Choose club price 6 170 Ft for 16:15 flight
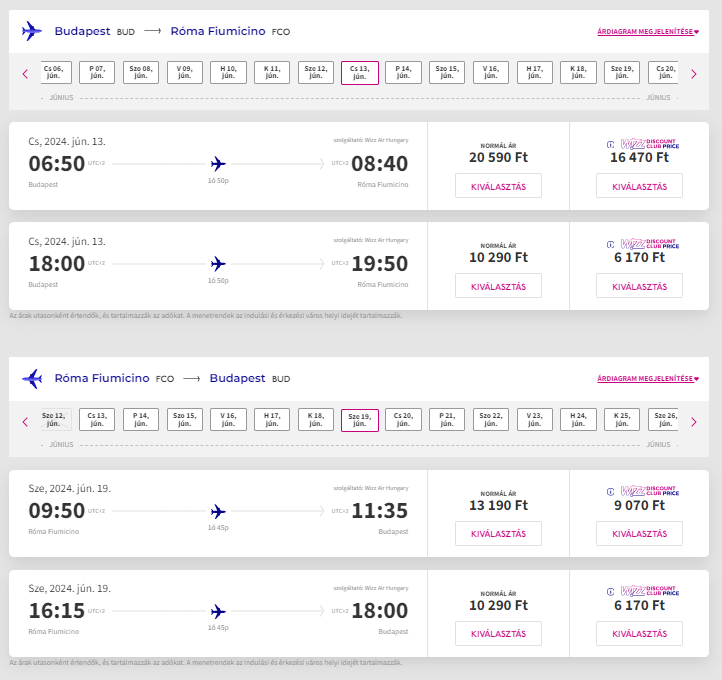 (x=639, y=634)
